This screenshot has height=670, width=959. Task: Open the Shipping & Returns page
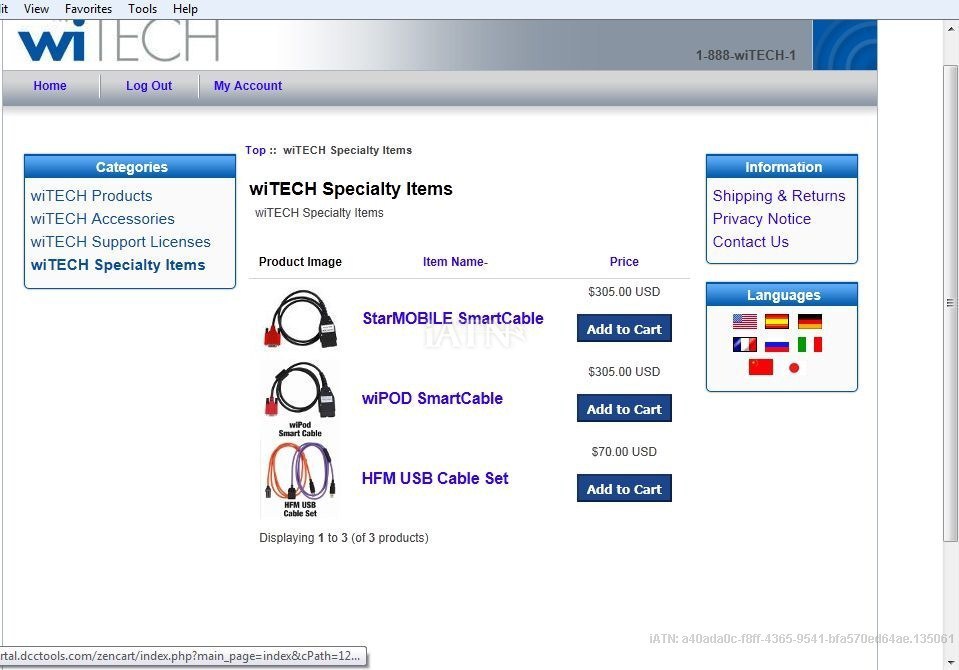click(x=779, y=196)
